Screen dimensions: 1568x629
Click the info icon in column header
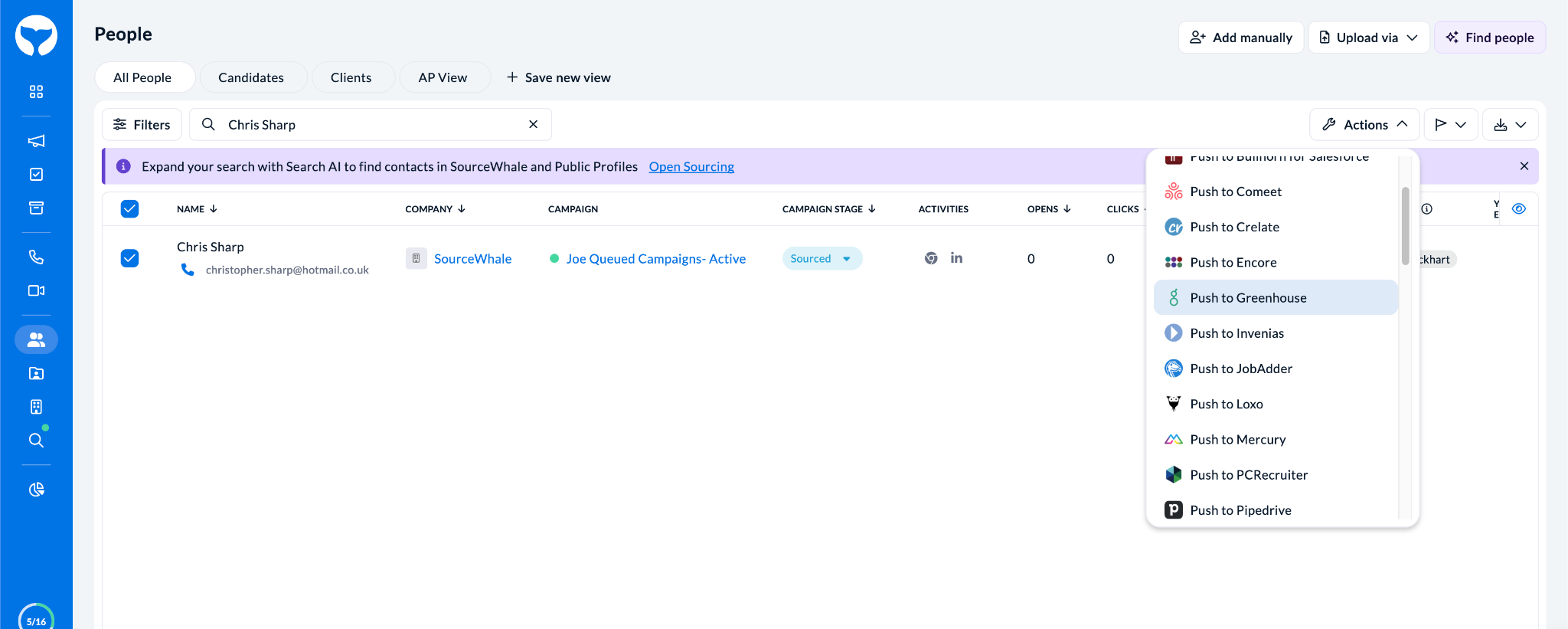(x=1427, y=209)
